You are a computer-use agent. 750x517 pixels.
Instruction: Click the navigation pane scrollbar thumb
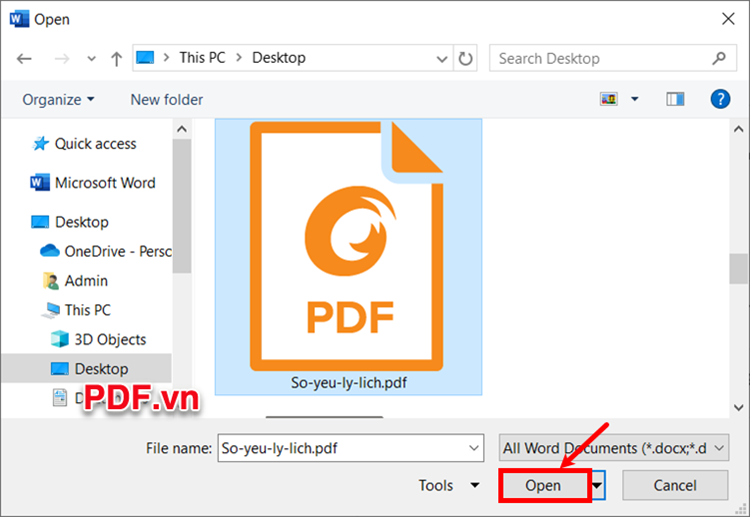(181, 206)
